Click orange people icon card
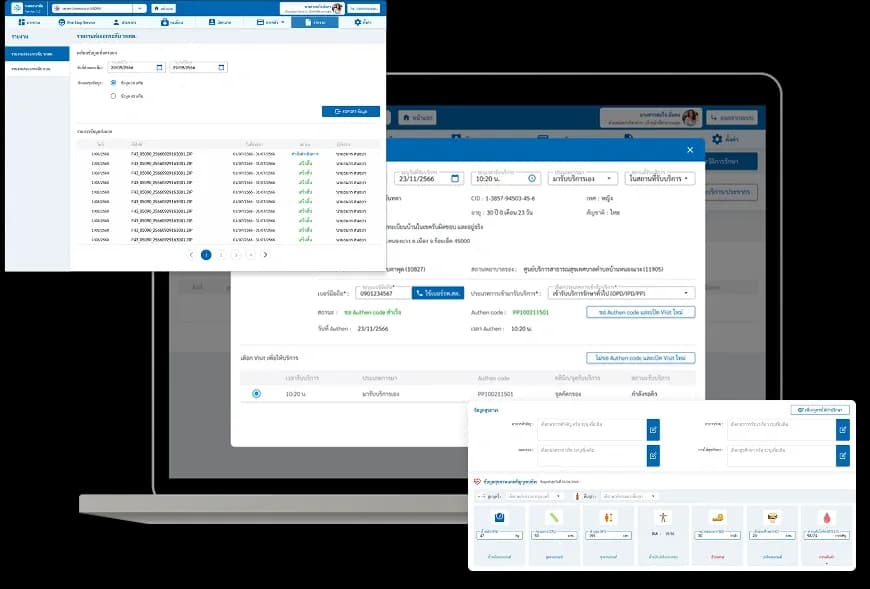This screenshot has width=870, height=589. tap(608, 517)
